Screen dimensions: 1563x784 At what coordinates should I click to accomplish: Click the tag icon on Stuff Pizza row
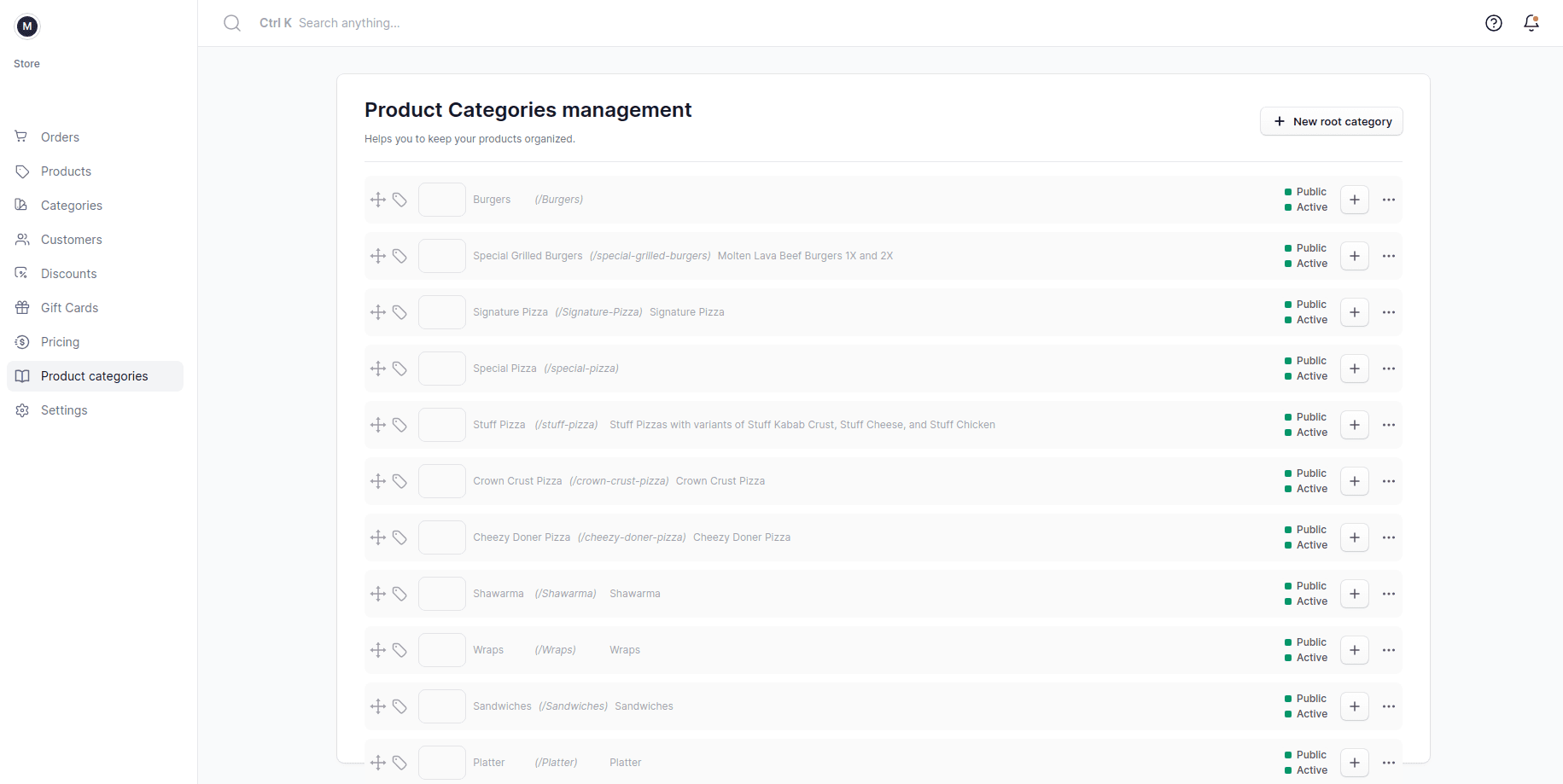399,425
